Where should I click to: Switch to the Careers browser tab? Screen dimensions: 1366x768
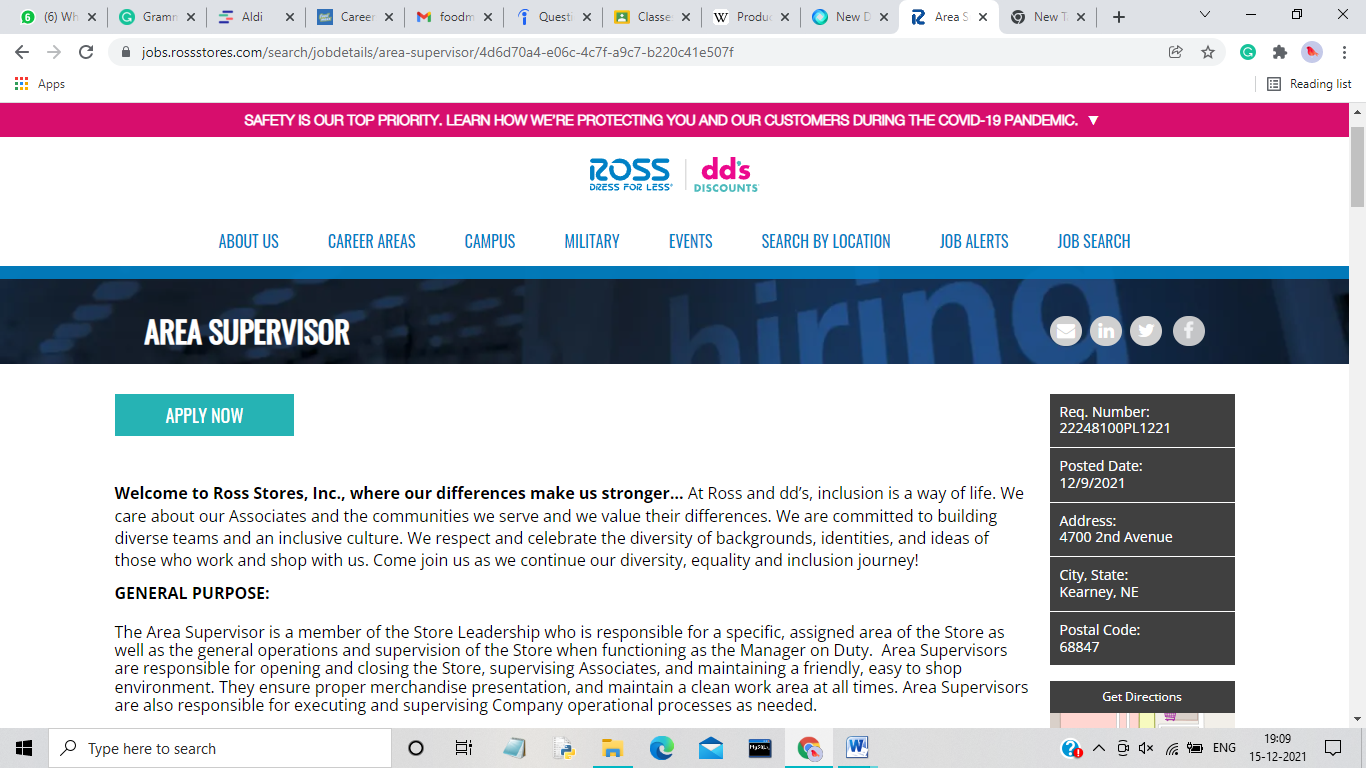(x=354, y=17)
